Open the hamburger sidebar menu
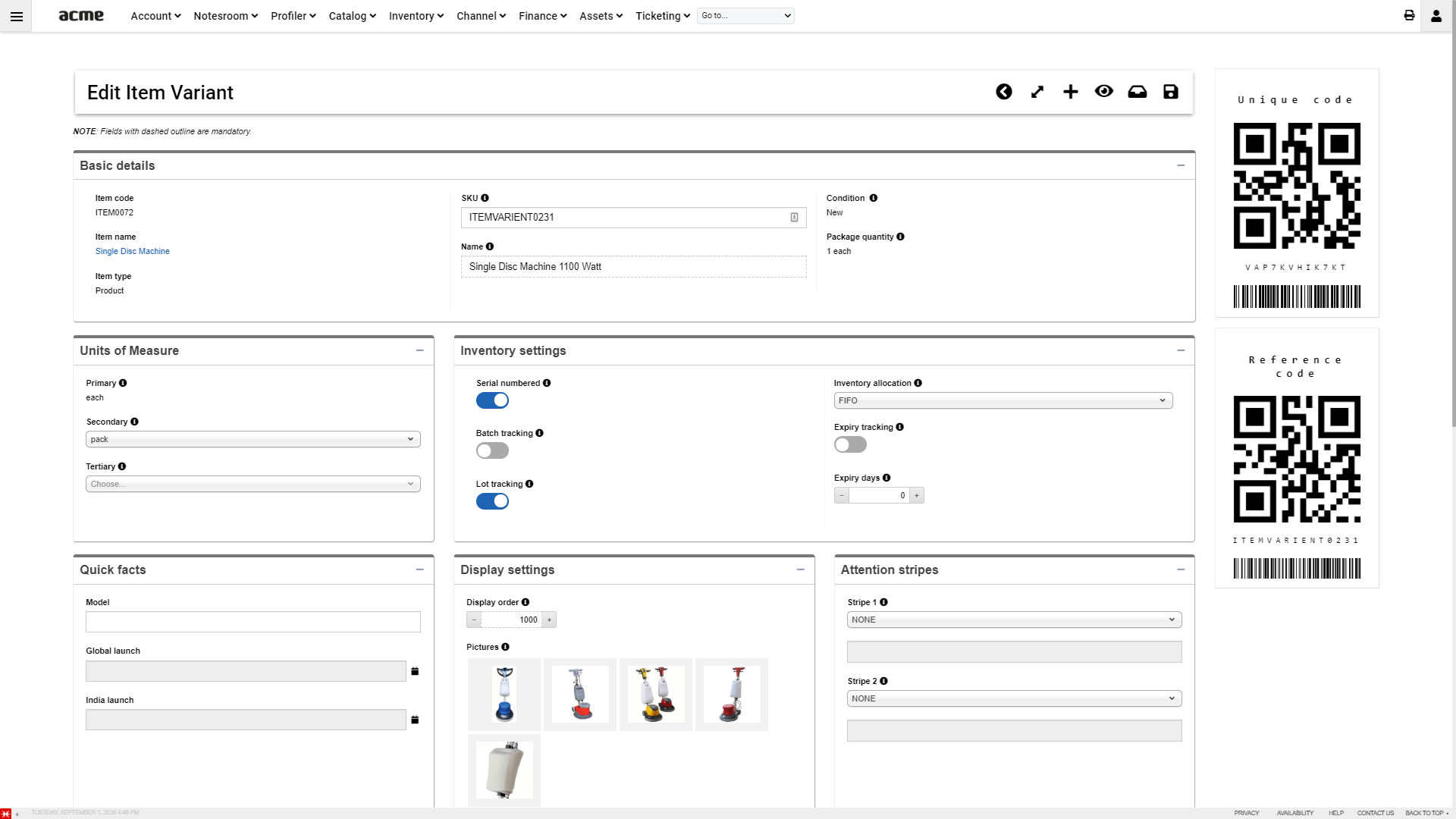1456x819 pixels. click(x=16, y=16)
